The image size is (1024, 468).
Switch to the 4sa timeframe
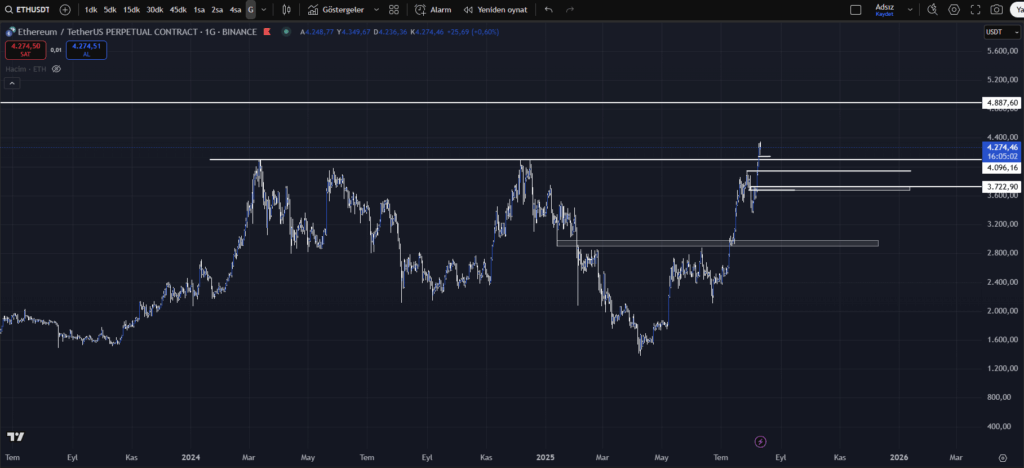click(x=235, y=9)
